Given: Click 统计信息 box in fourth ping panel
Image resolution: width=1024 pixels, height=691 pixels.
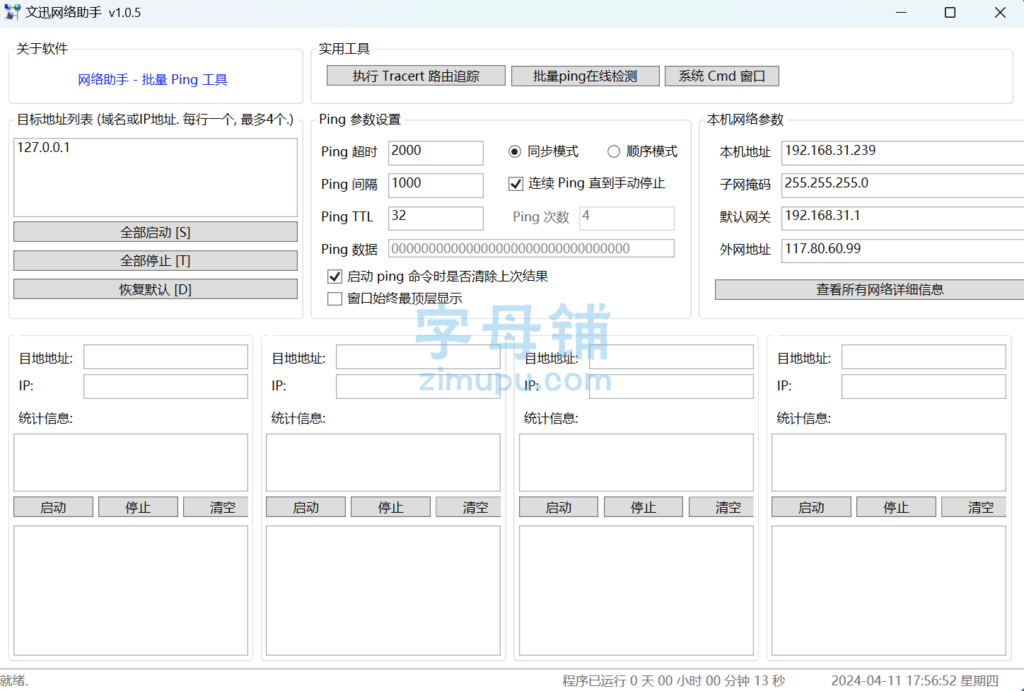Looking at the screenshot, I should pos(889,462).
